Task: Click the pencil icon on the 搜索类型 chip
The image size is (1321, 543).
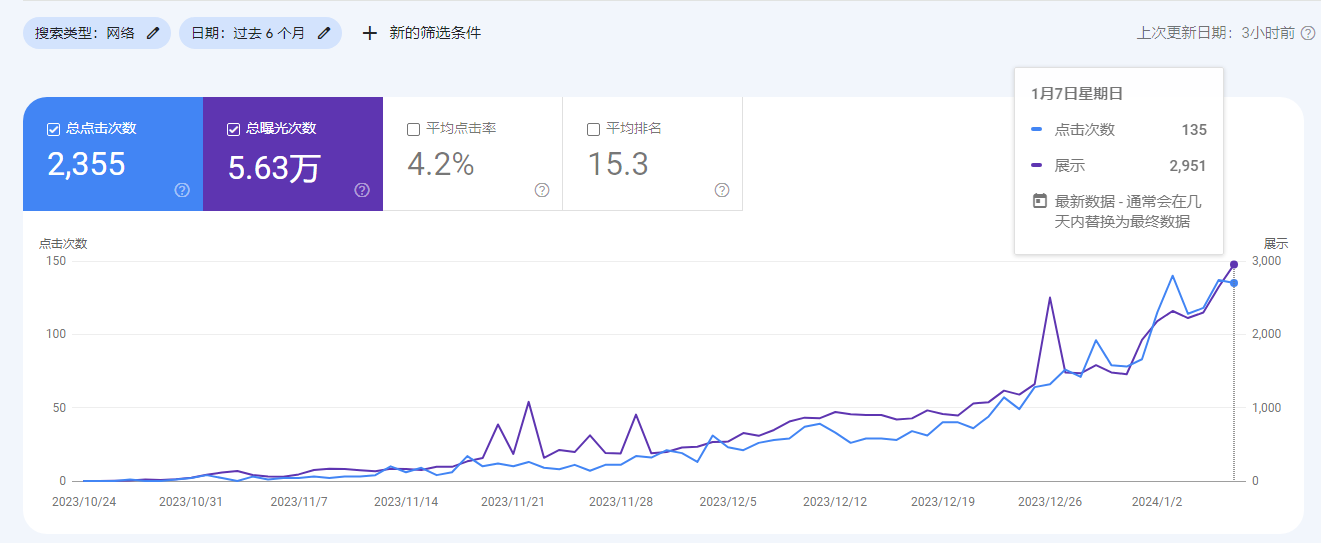Action: 153,33
